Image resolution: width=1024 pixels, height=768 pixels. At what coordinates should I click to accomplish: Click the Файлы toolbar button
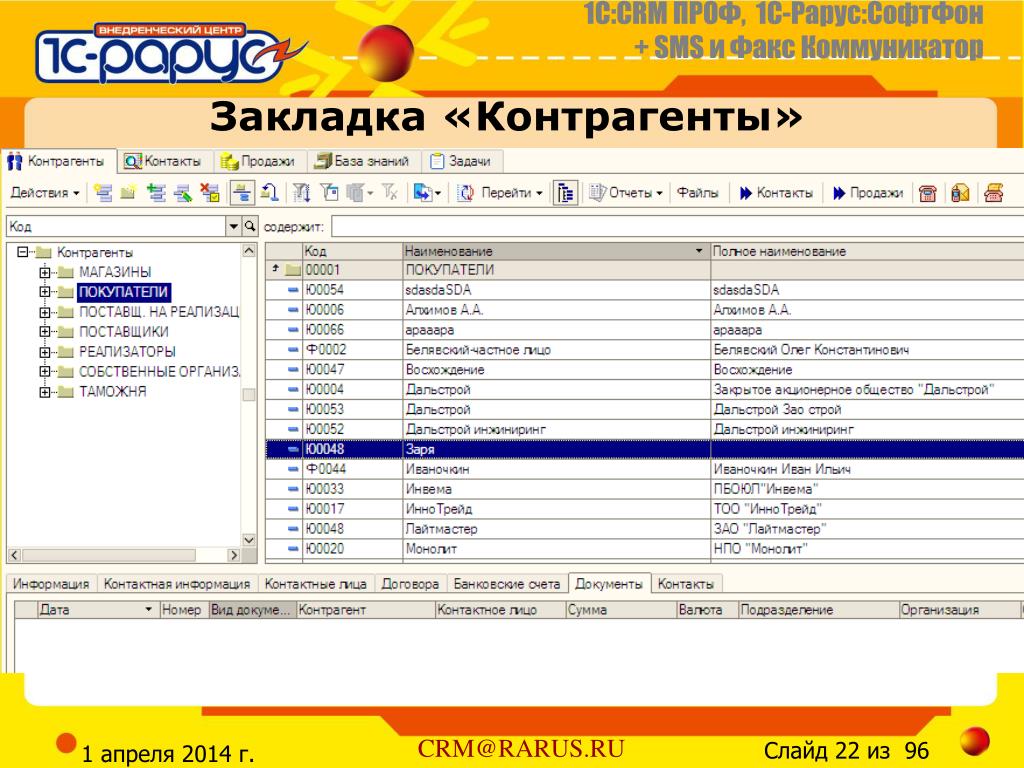697,193
